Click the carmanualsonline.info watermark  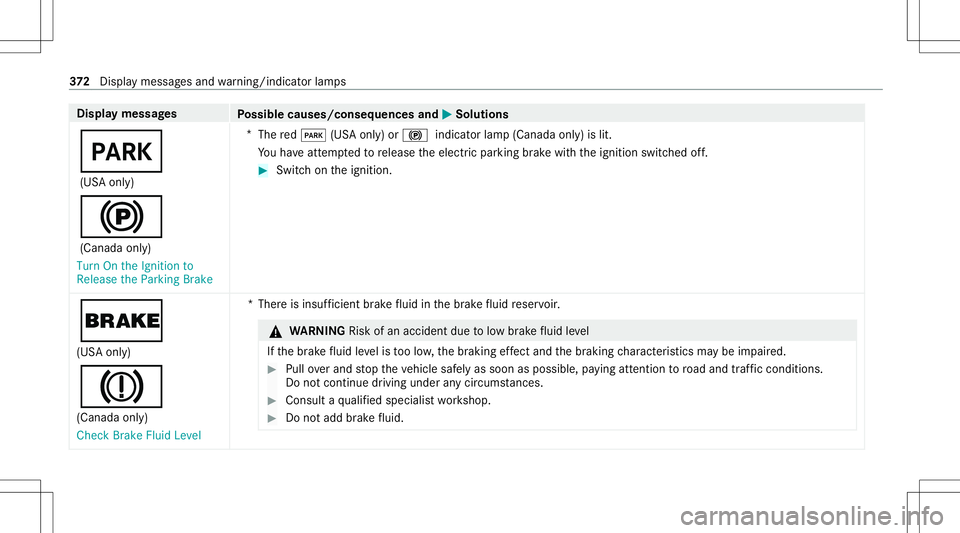coord(812,516)
